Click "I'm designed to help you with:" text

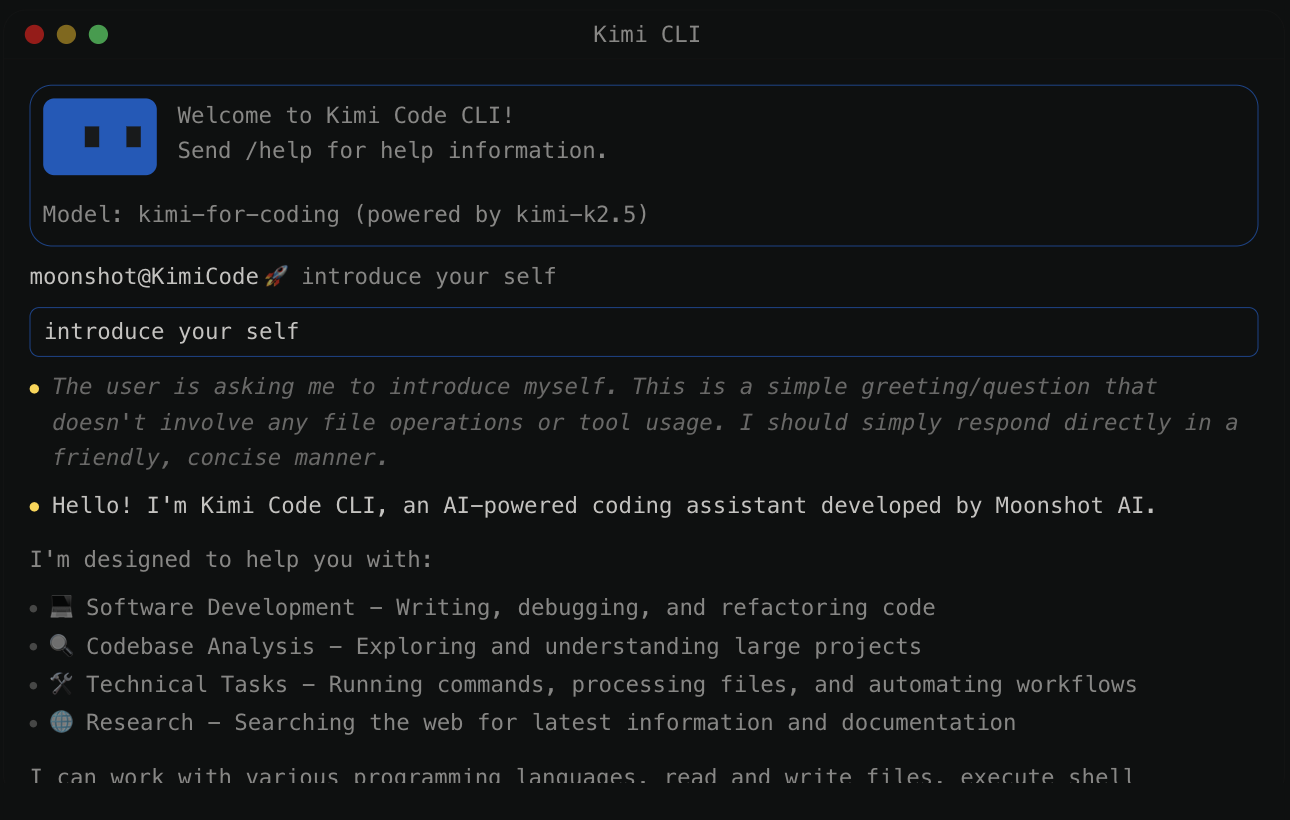coord(232,559)
